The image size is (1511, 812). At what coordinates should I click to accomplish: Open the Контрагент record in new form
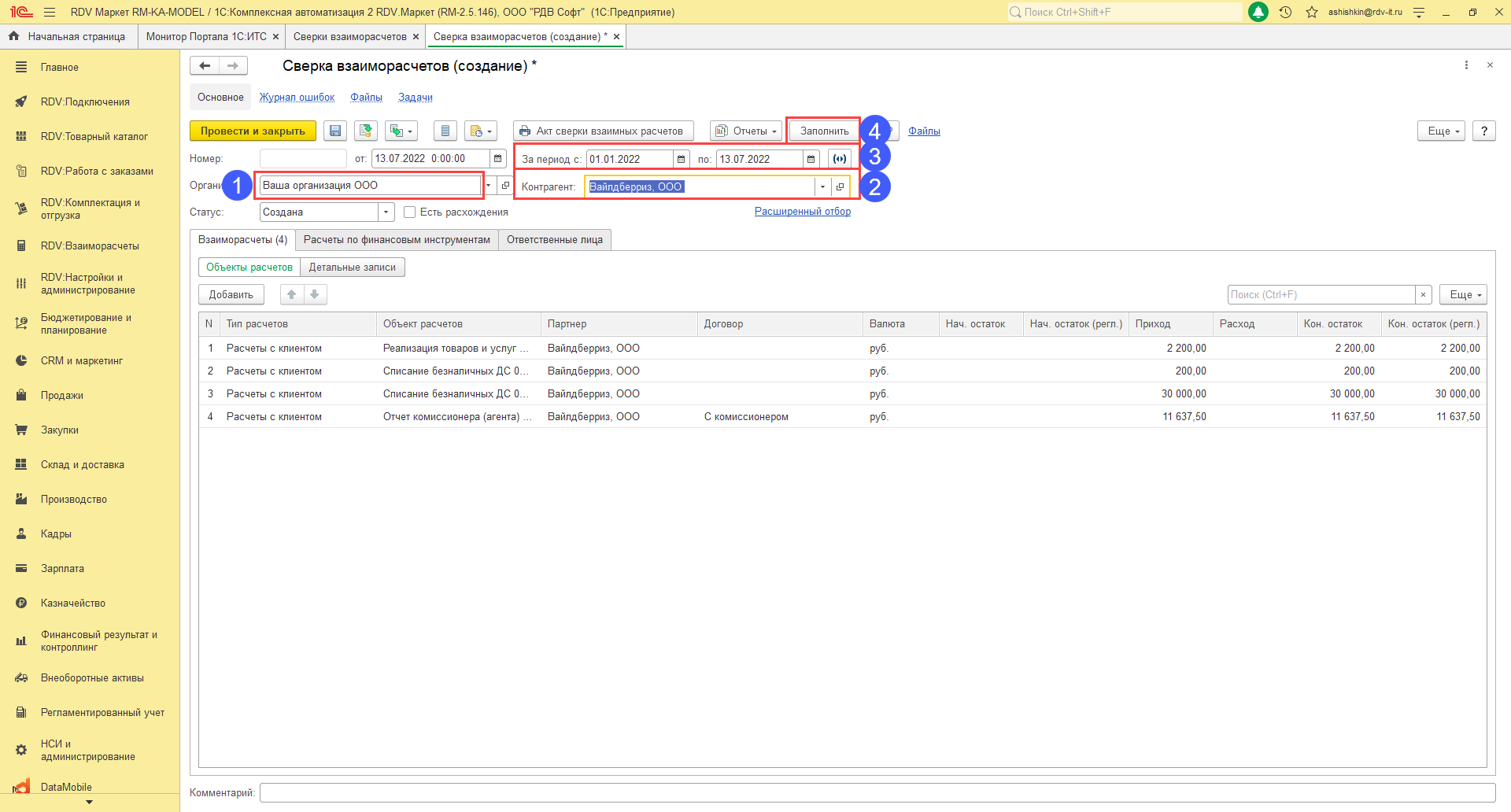[840, 187]
